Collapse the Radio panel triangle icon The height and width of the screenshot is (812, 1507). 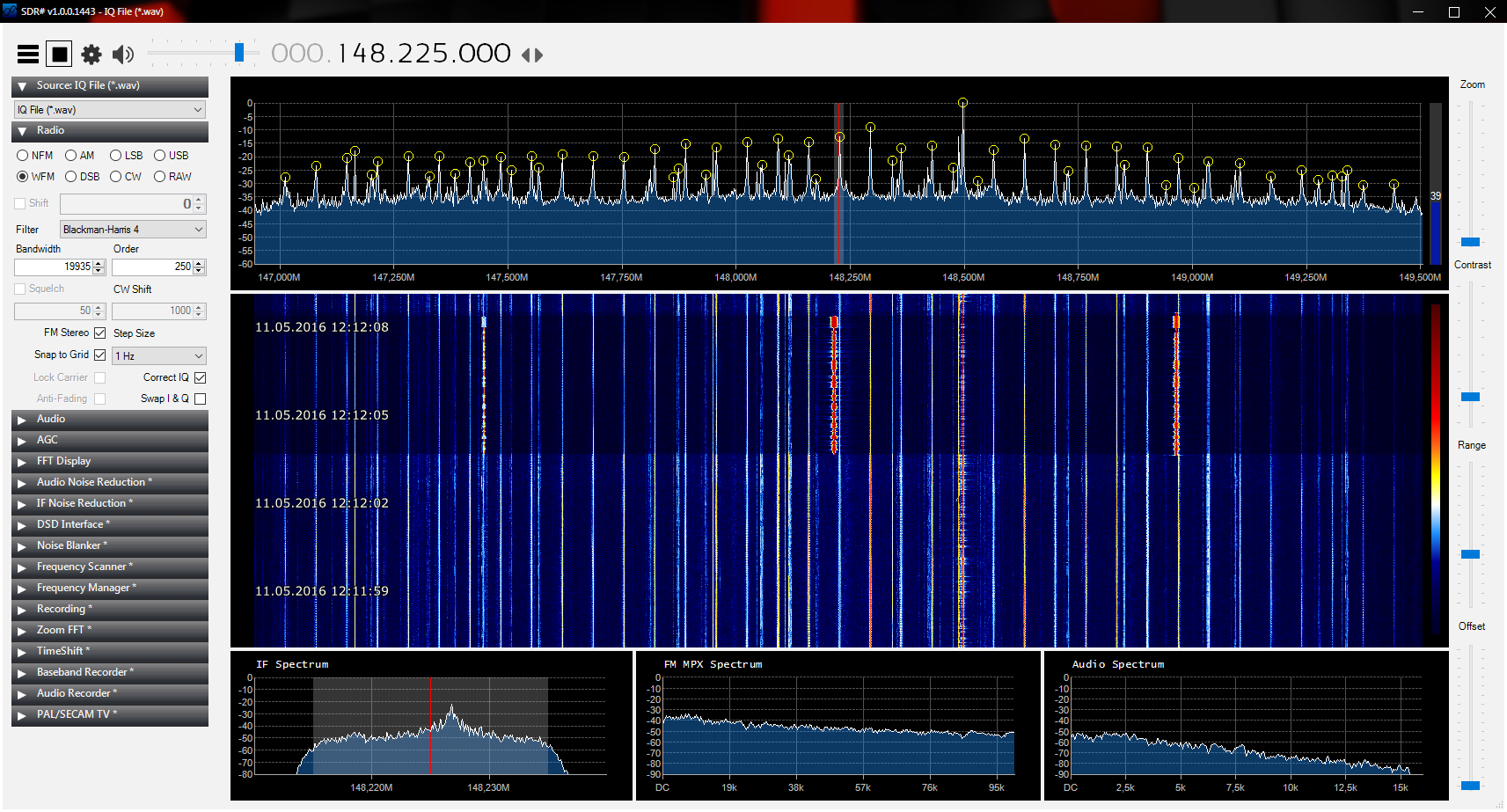click(22, 131)
